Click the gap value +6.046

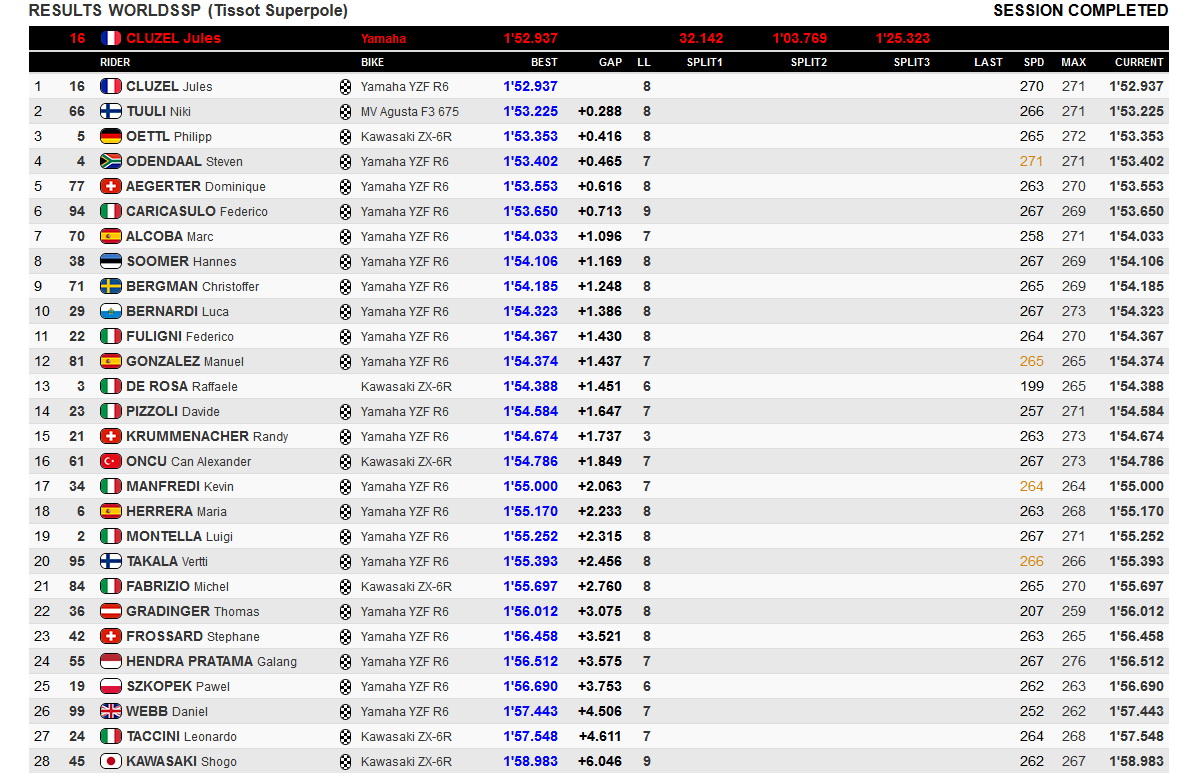[599, 761]
